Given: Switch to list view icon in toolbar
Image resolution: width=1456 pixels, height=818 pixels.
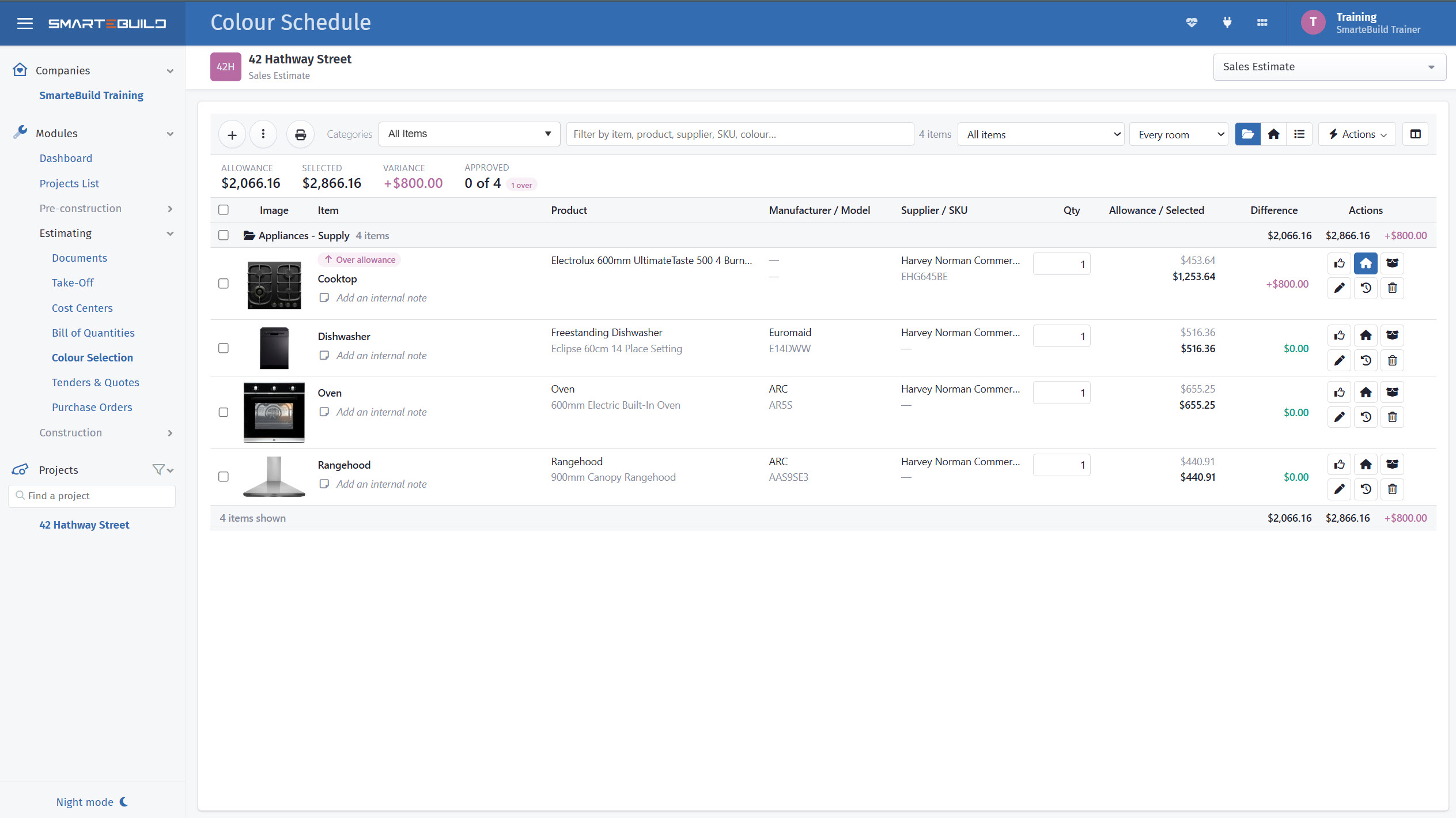Looking at the screenshot, I should [1299, 134].
